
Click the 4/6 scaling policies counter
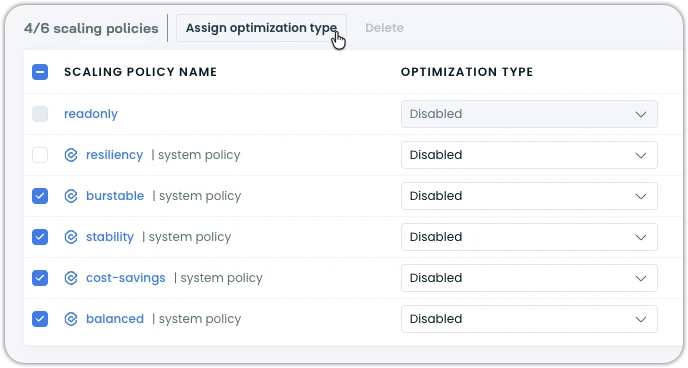pyautogui.click(x=91, y=29)
